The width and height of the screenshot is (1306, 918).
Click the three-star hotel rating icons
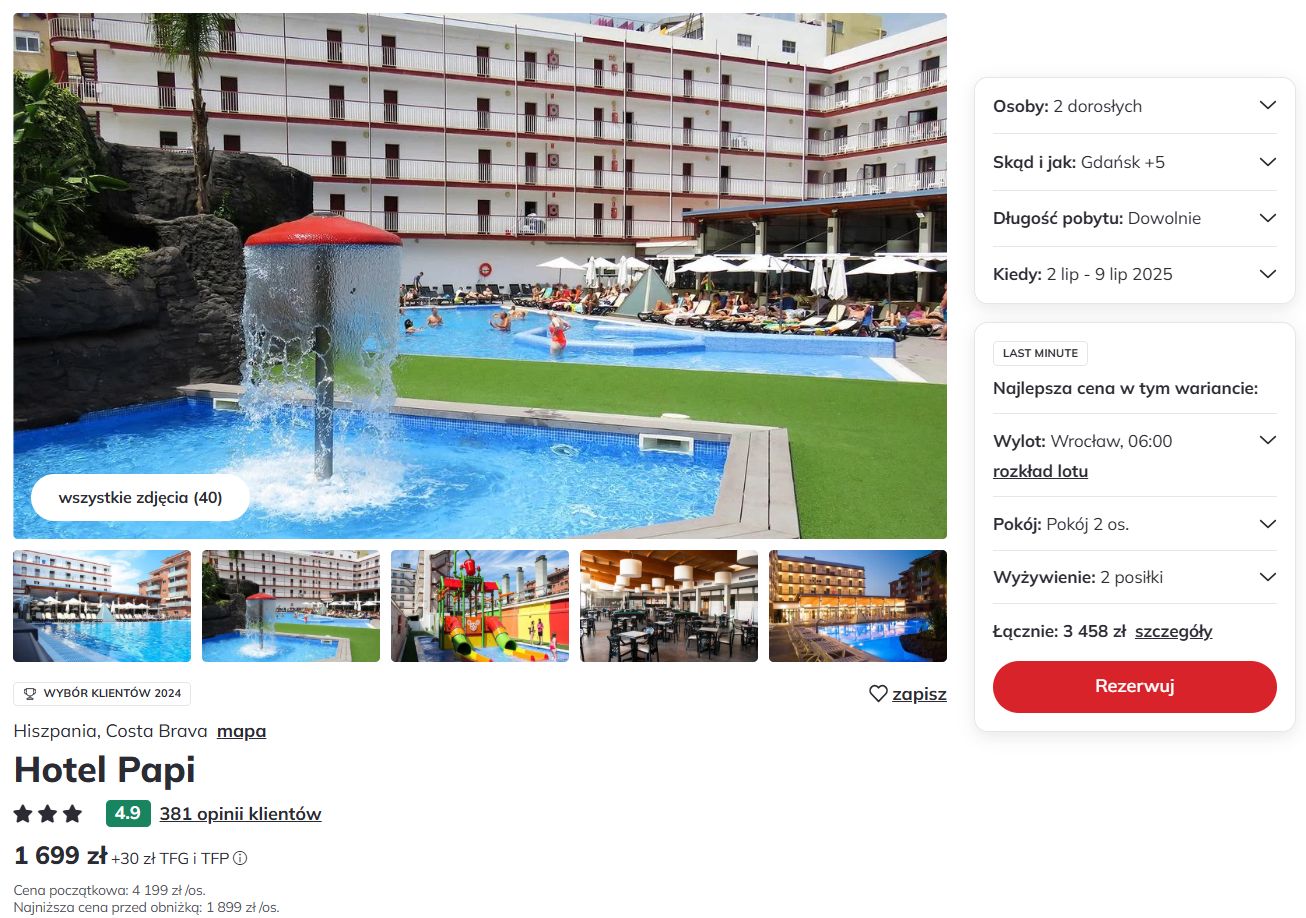pos(48,814)
